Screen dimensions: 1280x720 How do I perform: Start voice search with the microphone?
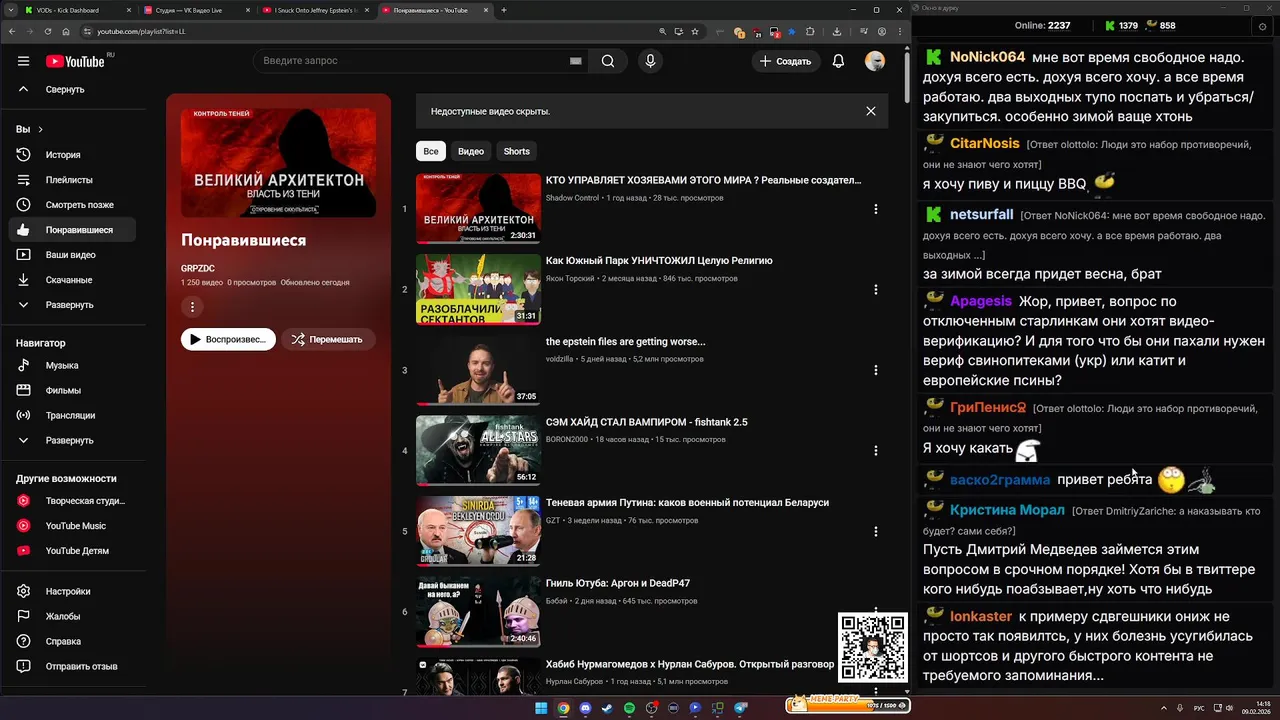pyautogui.click(x=650, y=61)
